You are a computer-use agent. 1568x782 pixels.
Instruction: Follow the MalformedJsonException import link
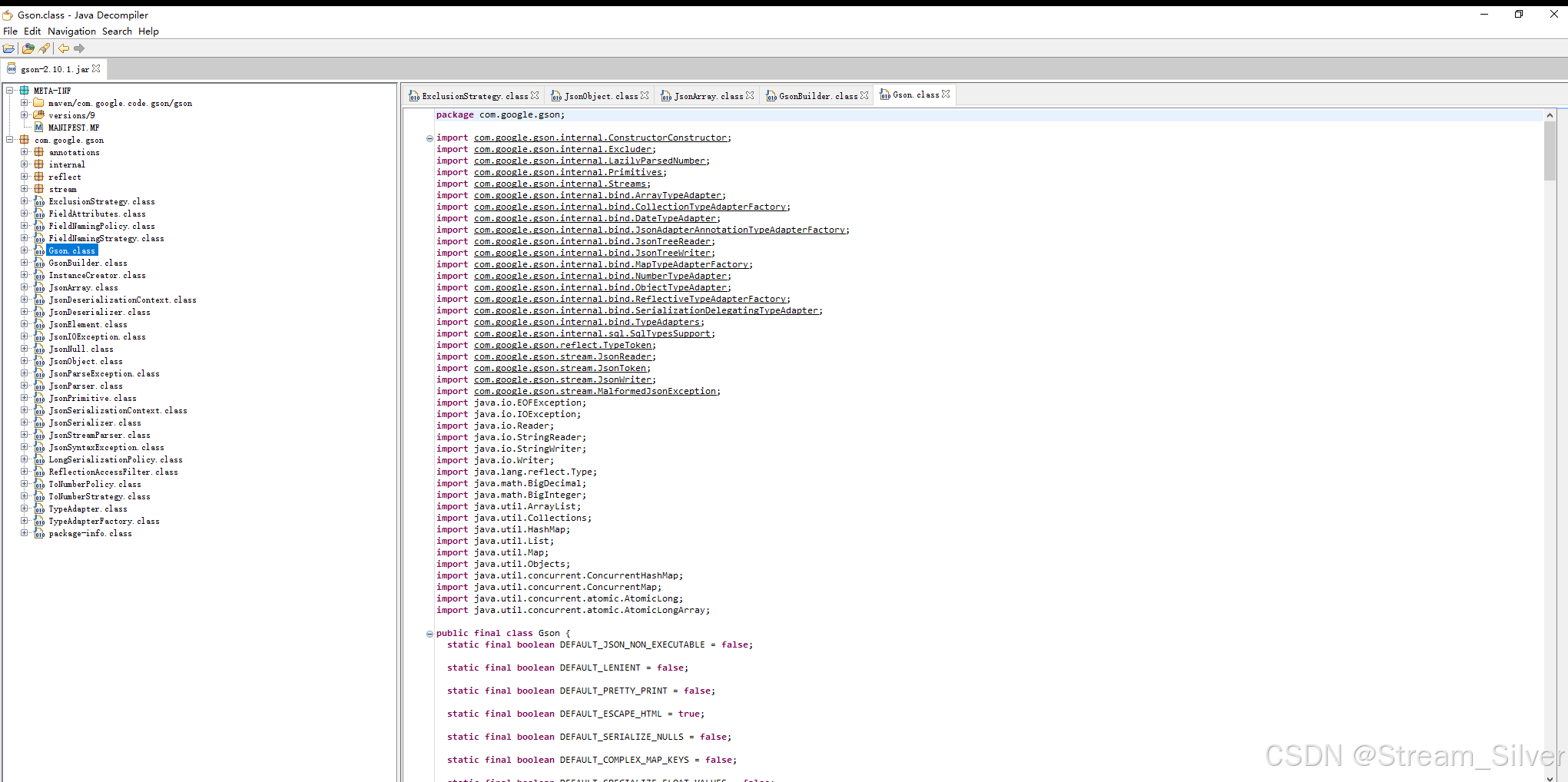[595, 392]
